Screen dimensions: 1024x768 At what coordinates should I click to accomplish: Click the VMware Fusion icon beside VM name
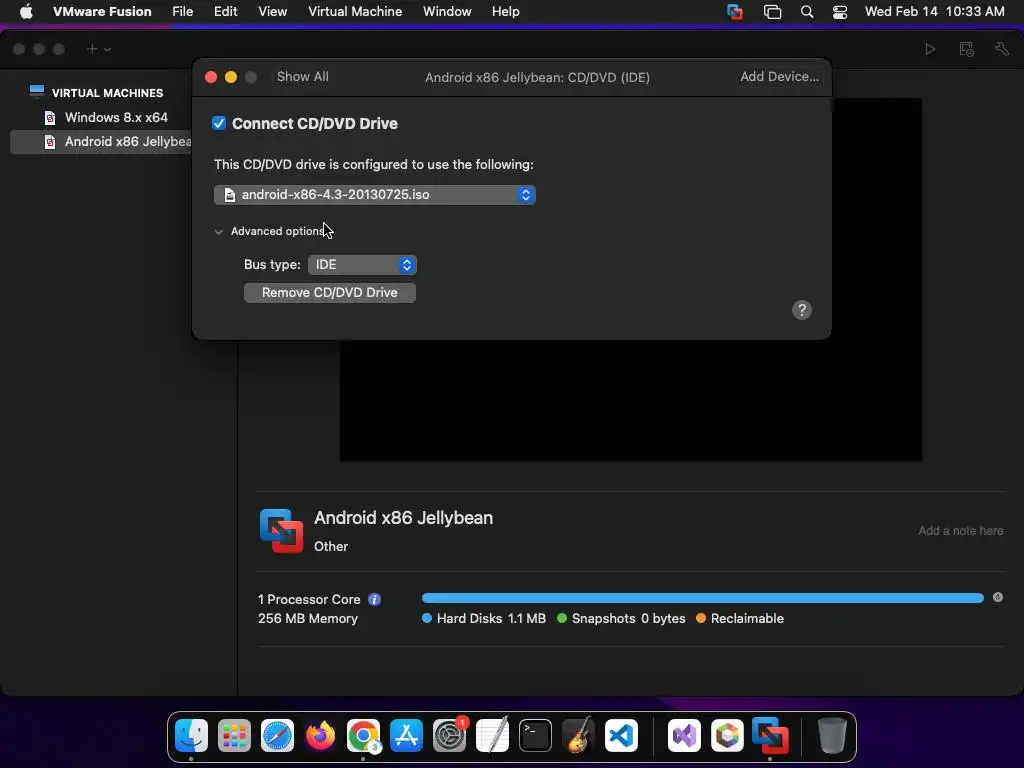click(x=281, y=531)
